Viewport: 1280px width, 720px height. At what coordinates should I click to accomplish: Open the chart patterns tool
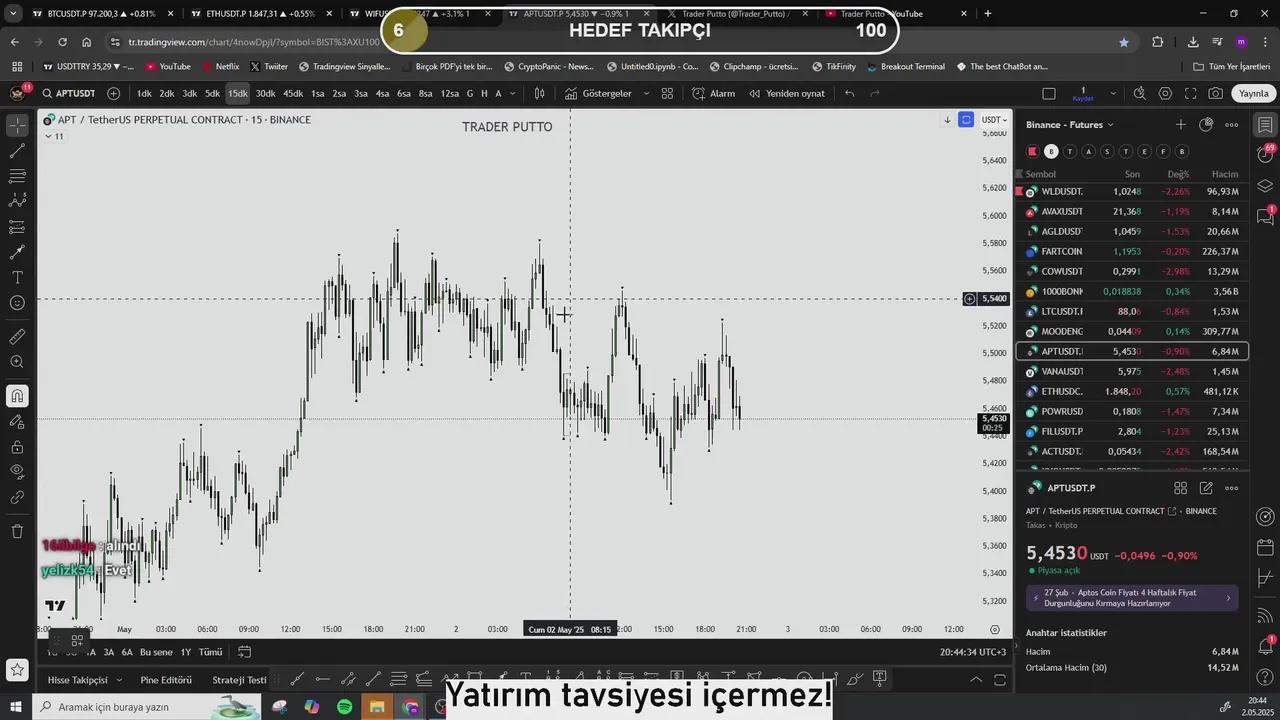coord(17,201)
